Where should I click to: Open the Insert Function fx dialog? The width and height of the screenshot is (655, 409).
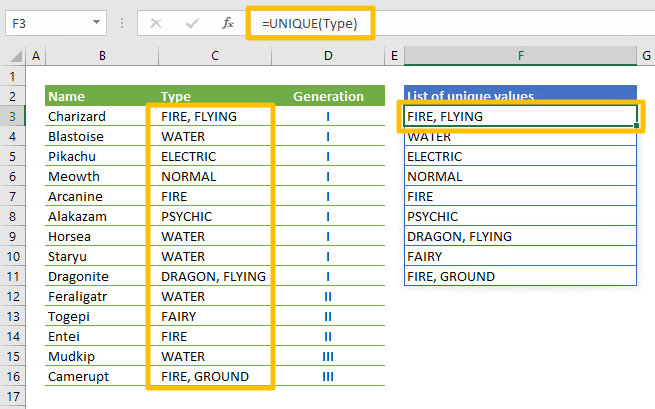(228, 23)
